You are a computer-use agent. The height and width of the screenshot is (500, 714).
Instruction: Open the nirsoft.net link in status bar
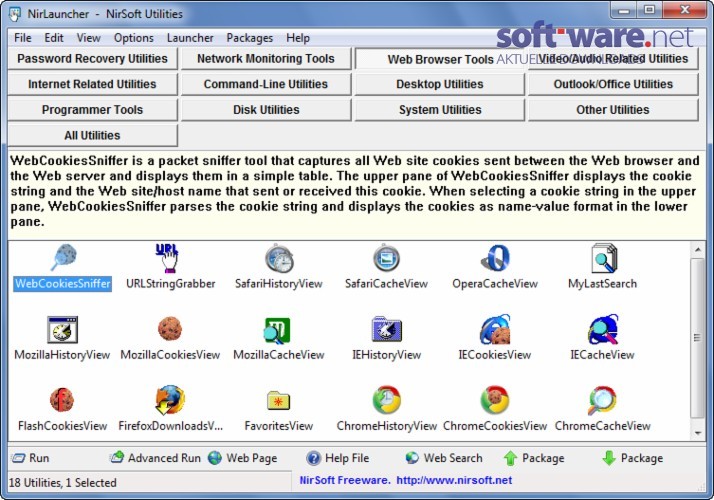tap(454, 480)
